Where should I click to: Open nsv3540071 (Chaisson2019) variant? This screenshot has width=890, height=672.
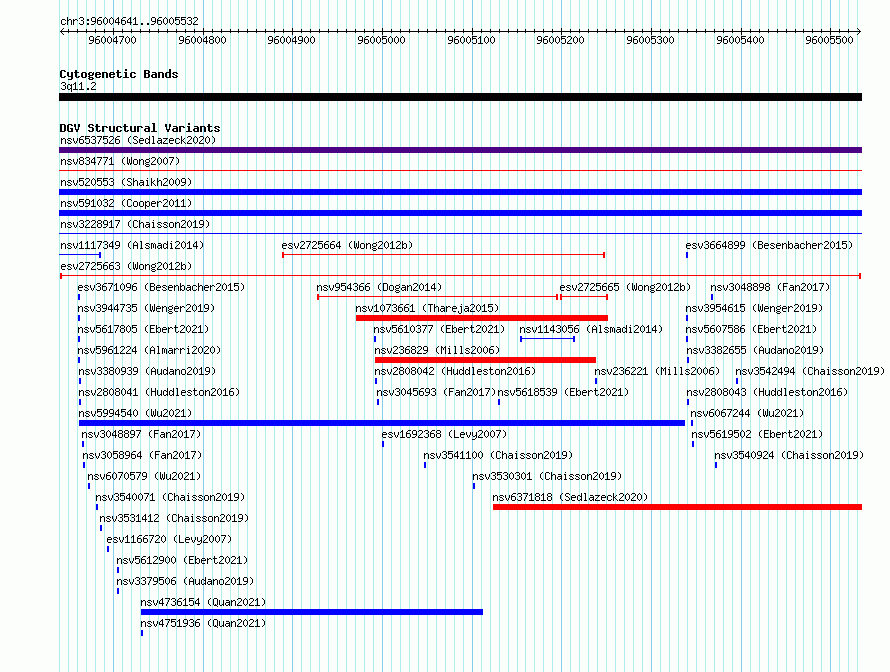170,497
